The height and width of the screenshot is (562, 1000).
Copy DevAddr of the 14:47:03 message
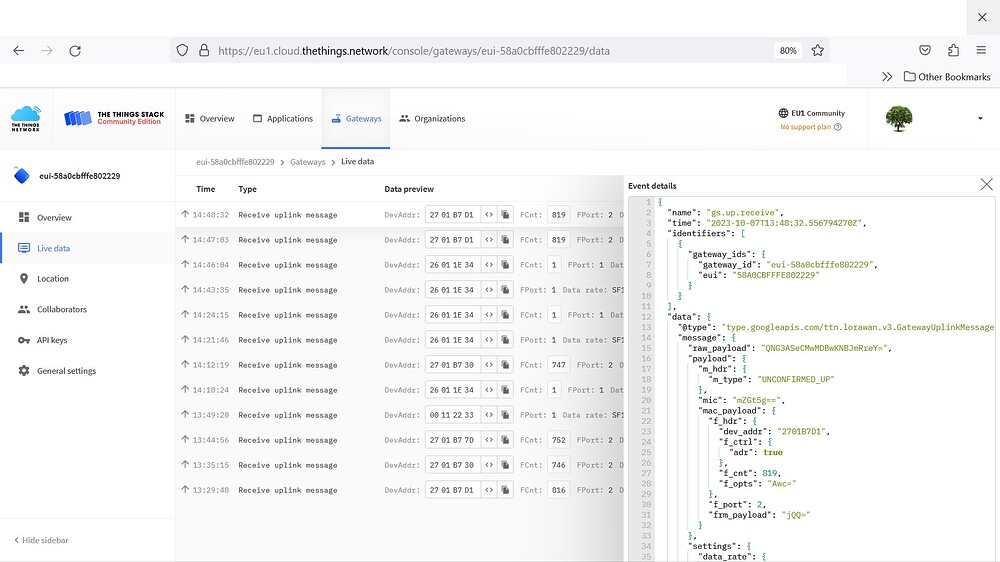pyautogui.click(x=505, y=240)
